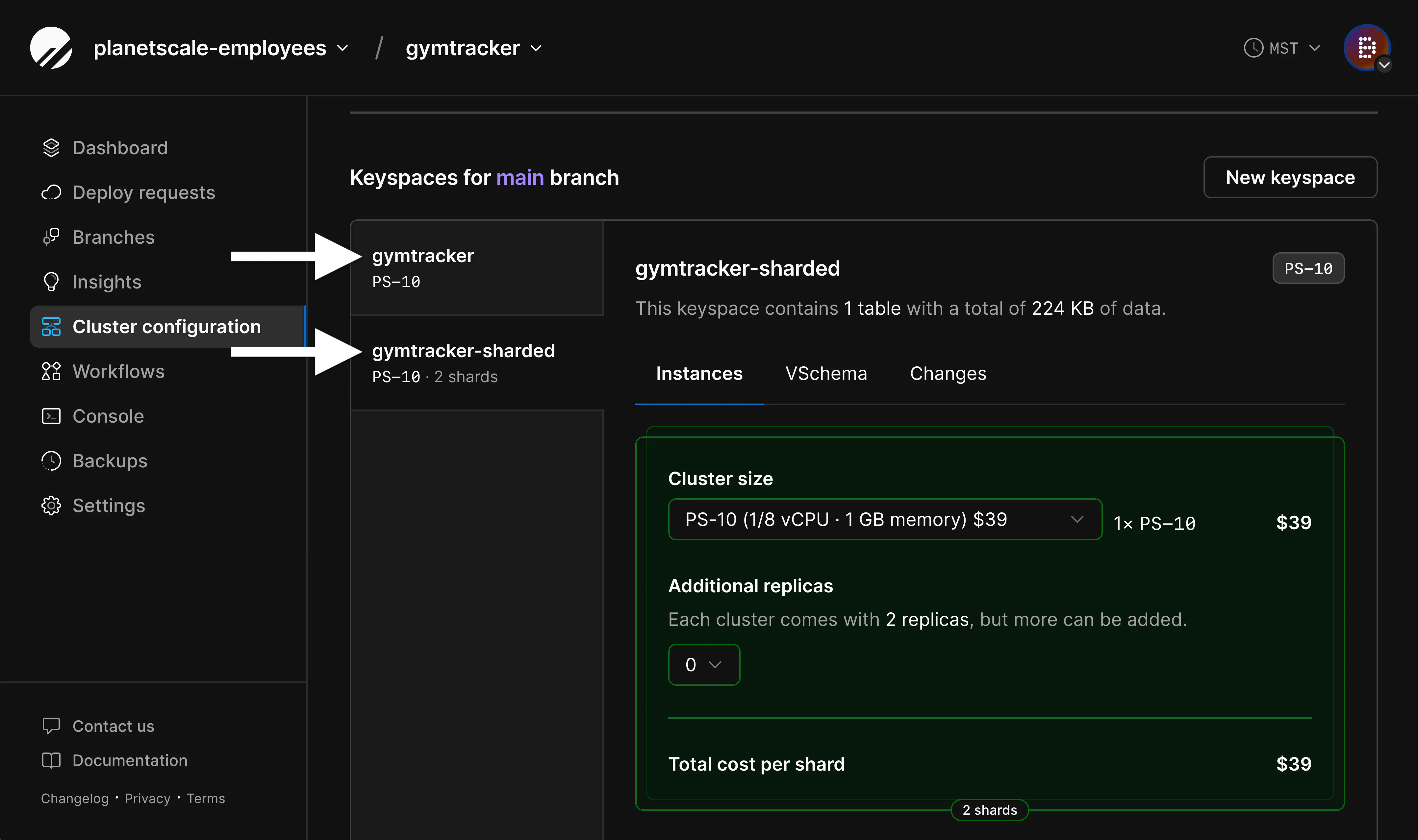
Task: Open the Documentation link
Action: tap(130, 760)
